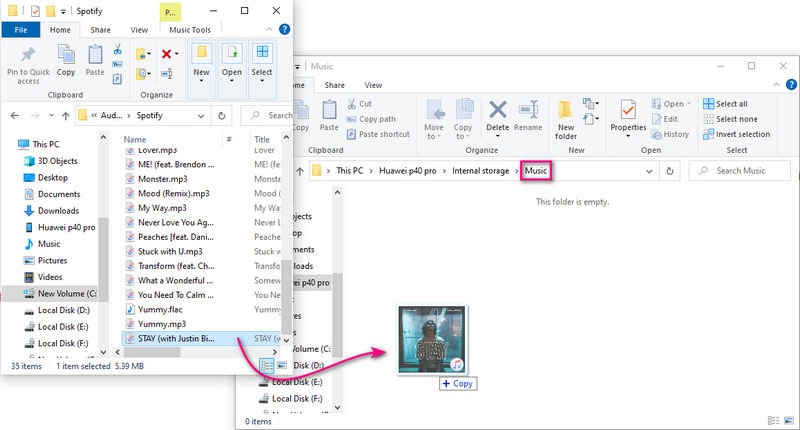Image resolution: width=800 pixels, height=430 pixels.
Task: Select the My Way.mp3 file
Action: [162, 208]
